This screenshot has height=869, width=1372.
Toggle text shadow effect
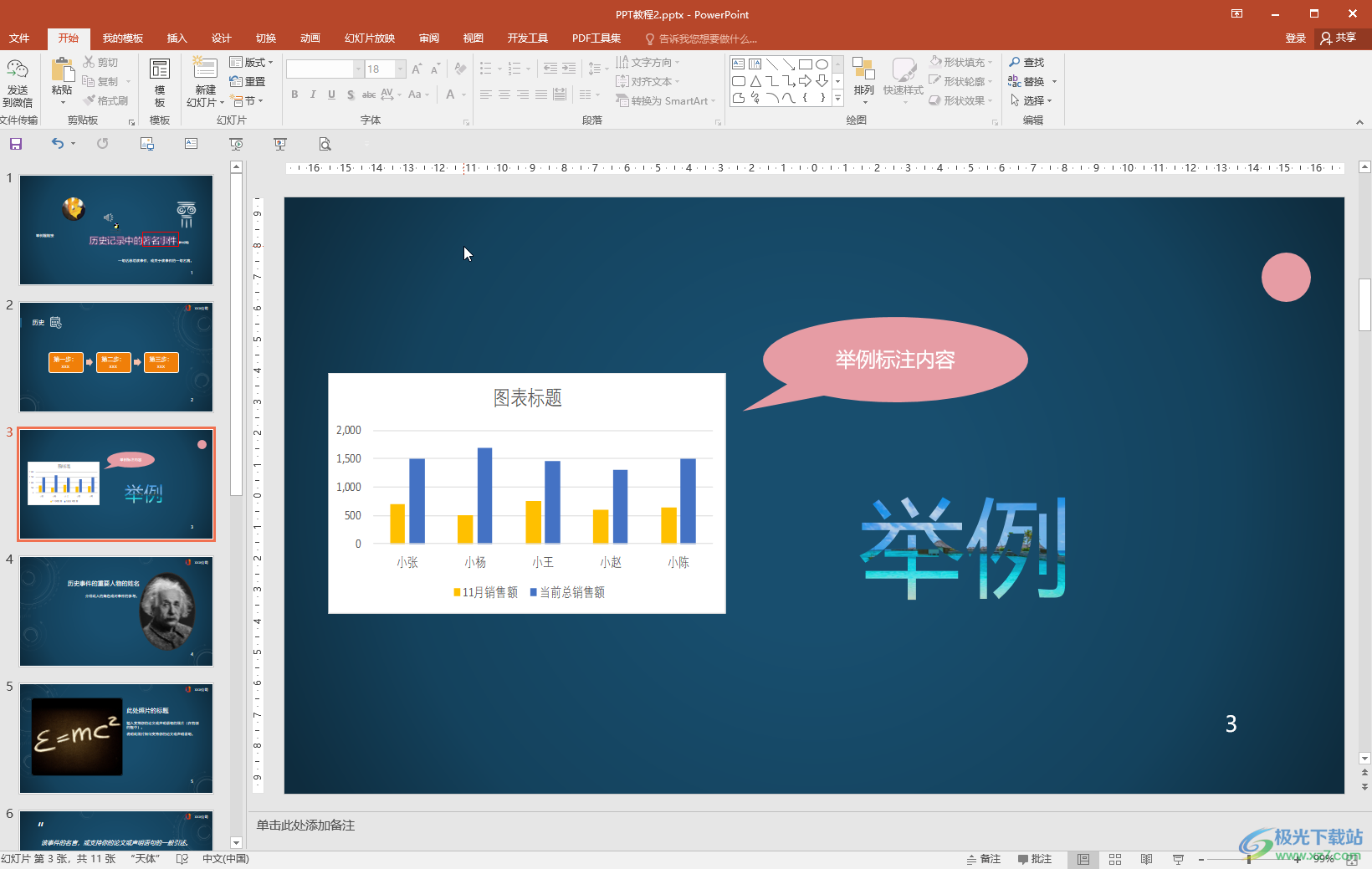[350, 95]
